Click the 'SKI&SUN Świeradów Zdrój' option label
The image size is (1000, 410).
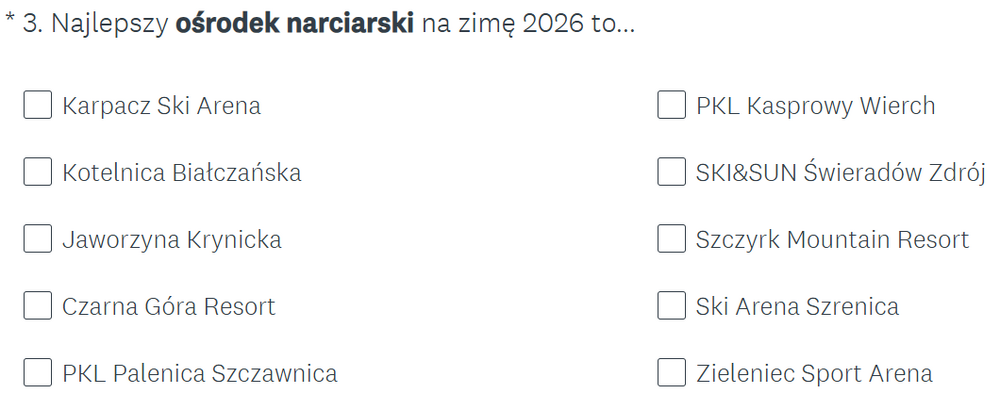pos(841,173)
